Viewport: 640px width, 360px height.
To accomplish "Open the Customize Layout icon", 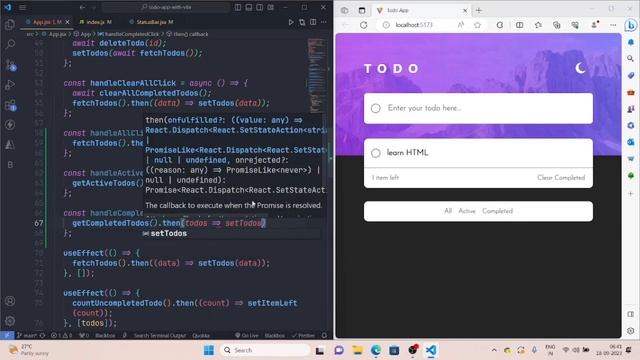I will (271, 7).
